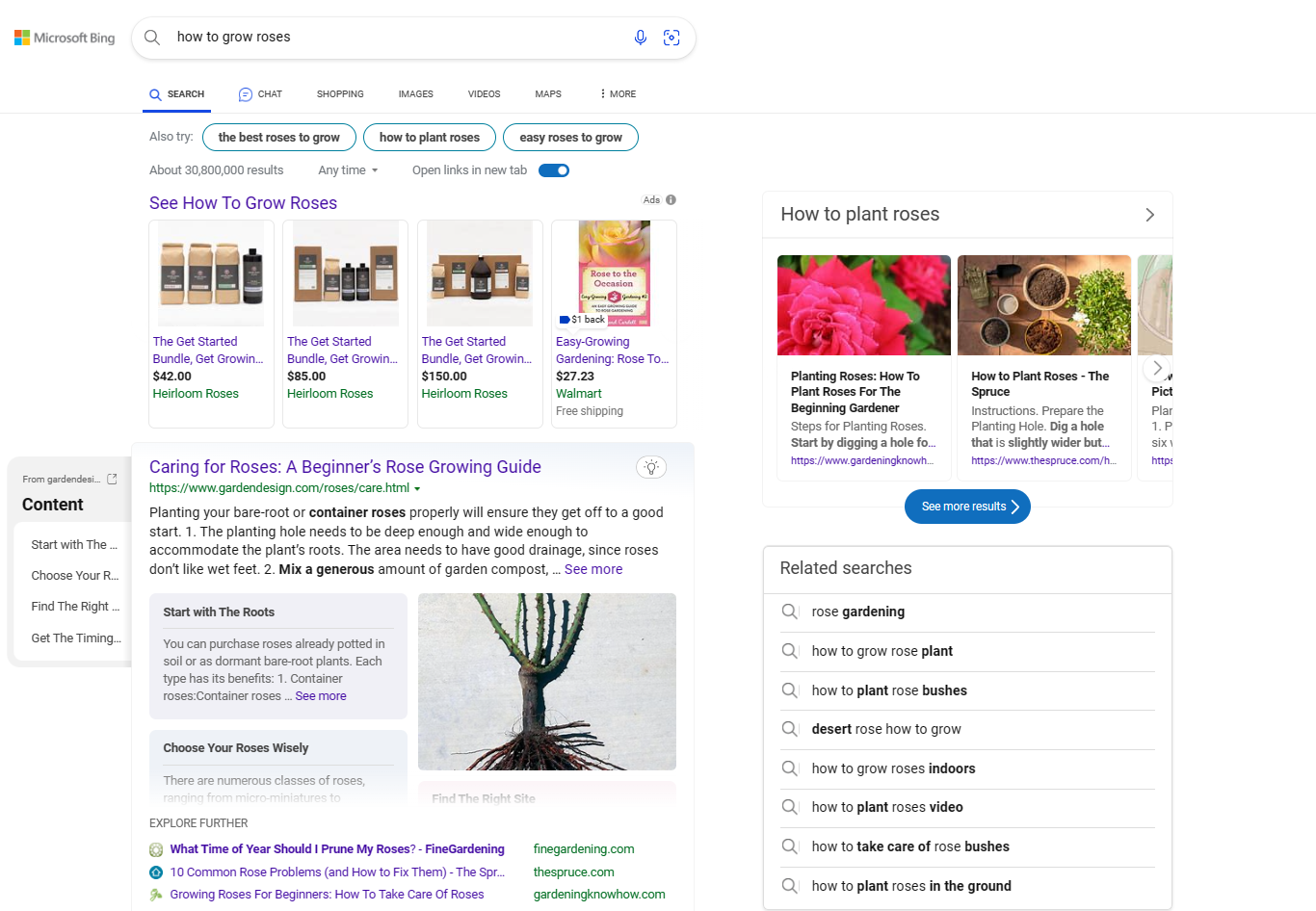Click search icon next to how to grow rose plant

tap(790, 651)
